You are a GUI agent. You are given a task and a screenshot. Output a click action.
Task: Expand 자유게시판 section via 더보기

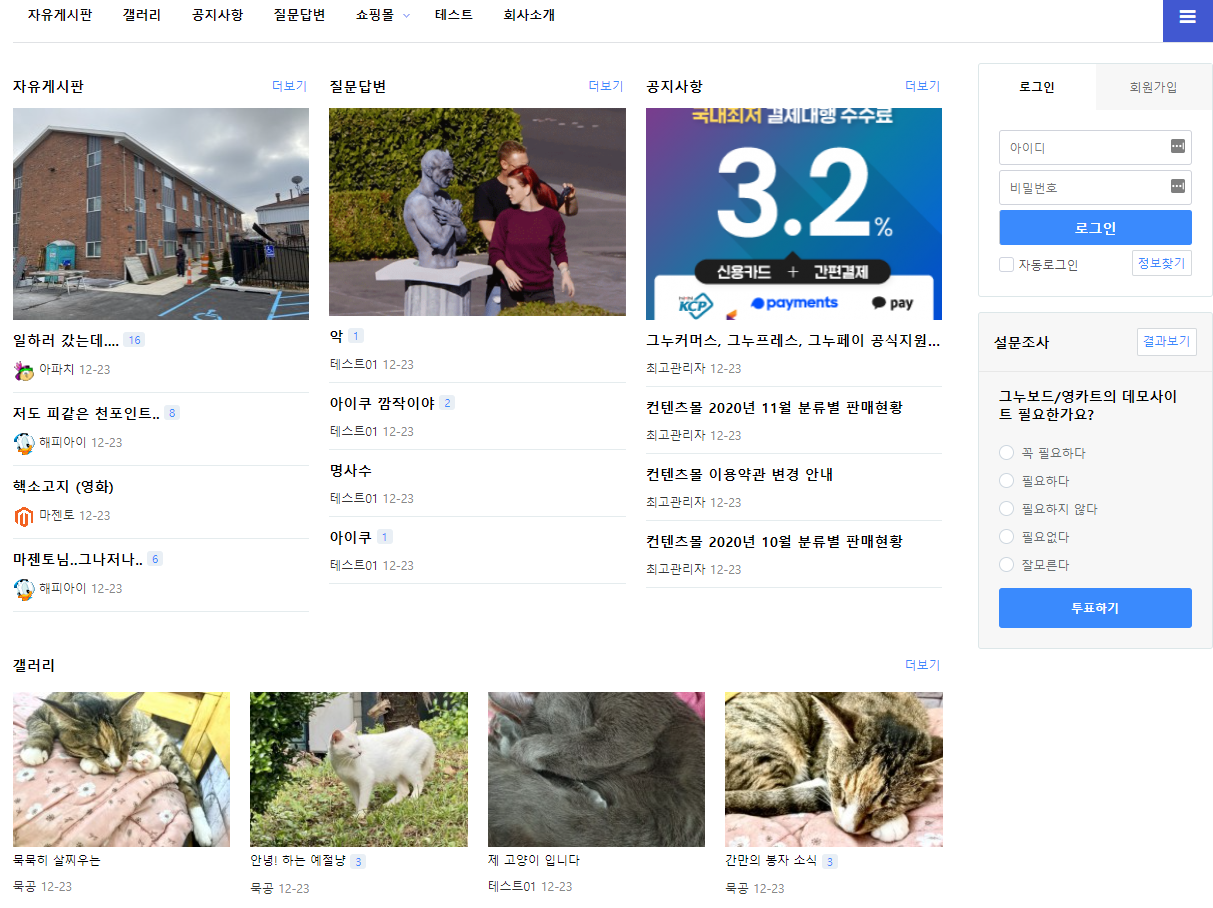(x=289, y=86)
